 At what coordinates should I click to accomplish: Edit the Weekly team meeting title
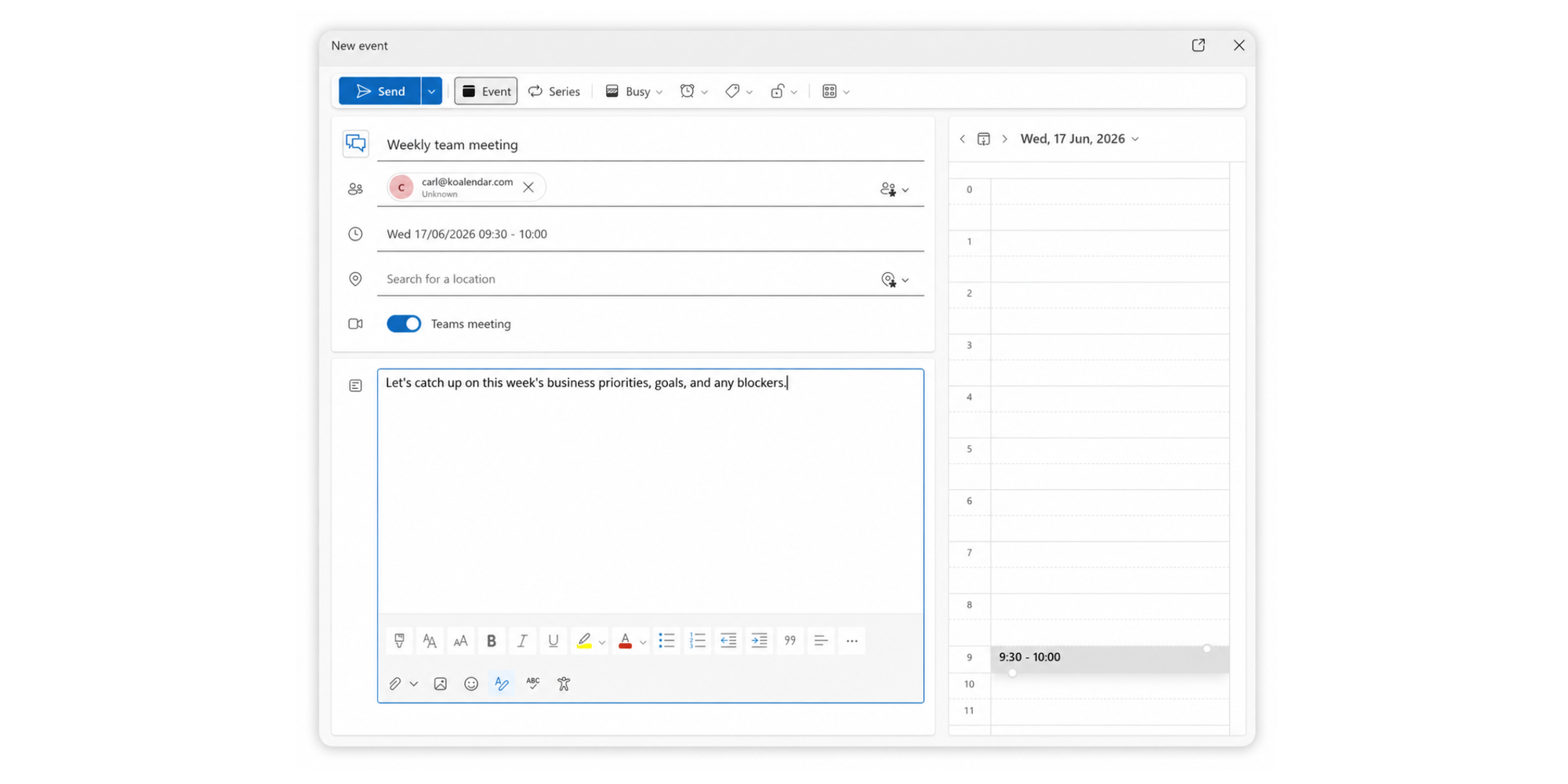coord(651,144)
